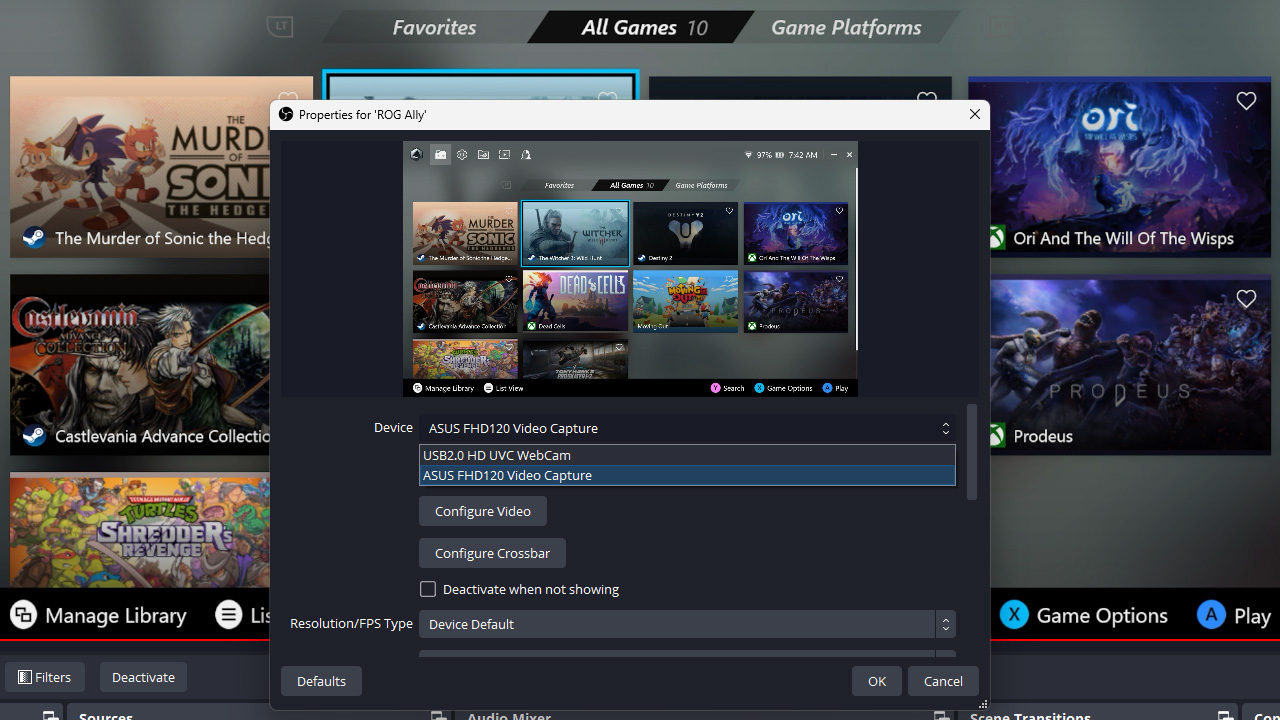Choose ASUS FHD120 Video Capture list option

coord(687,475)
